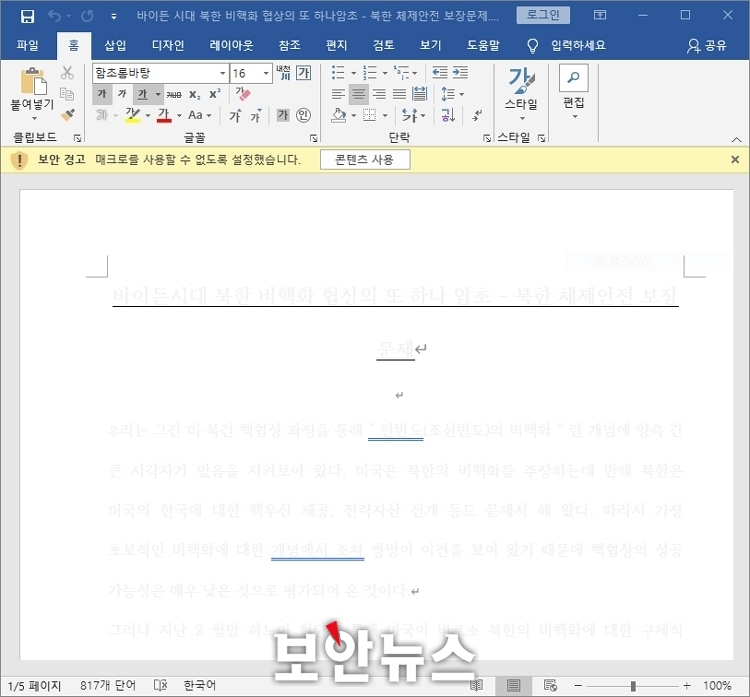Viewport: 750px width, 697px height.
Task: Click the shading paint bucket icon
Action: [339, 115]
